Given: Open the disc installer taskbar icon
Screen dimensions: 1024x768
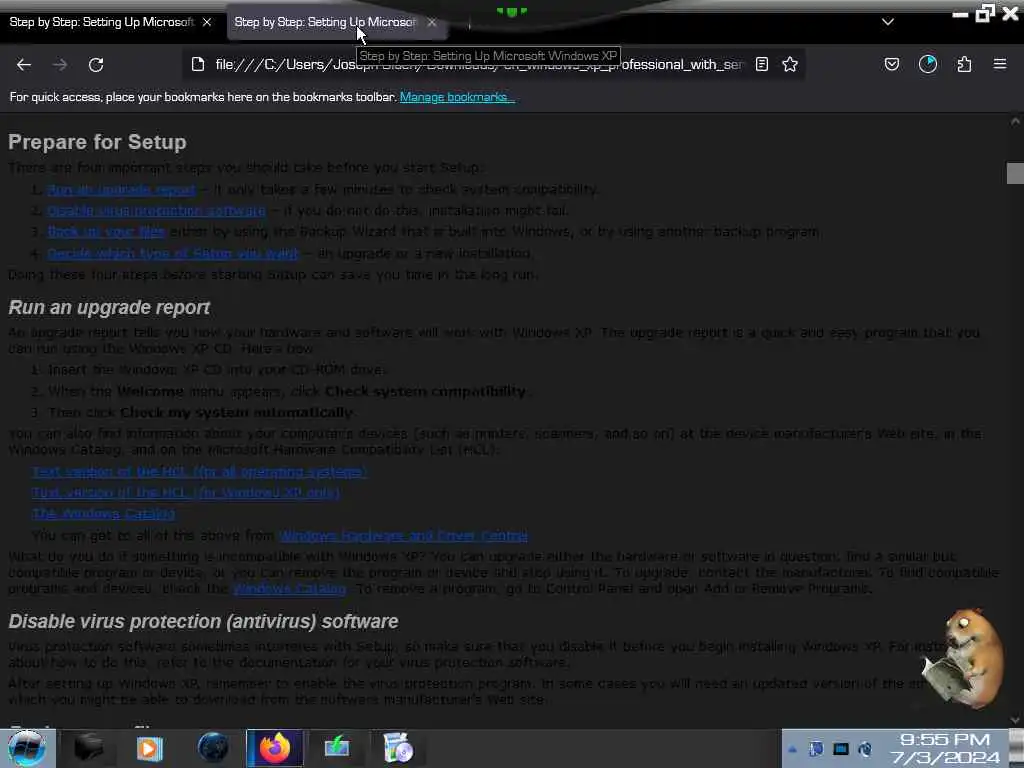Looking at the screenshot, I should (x=398, y=748).
